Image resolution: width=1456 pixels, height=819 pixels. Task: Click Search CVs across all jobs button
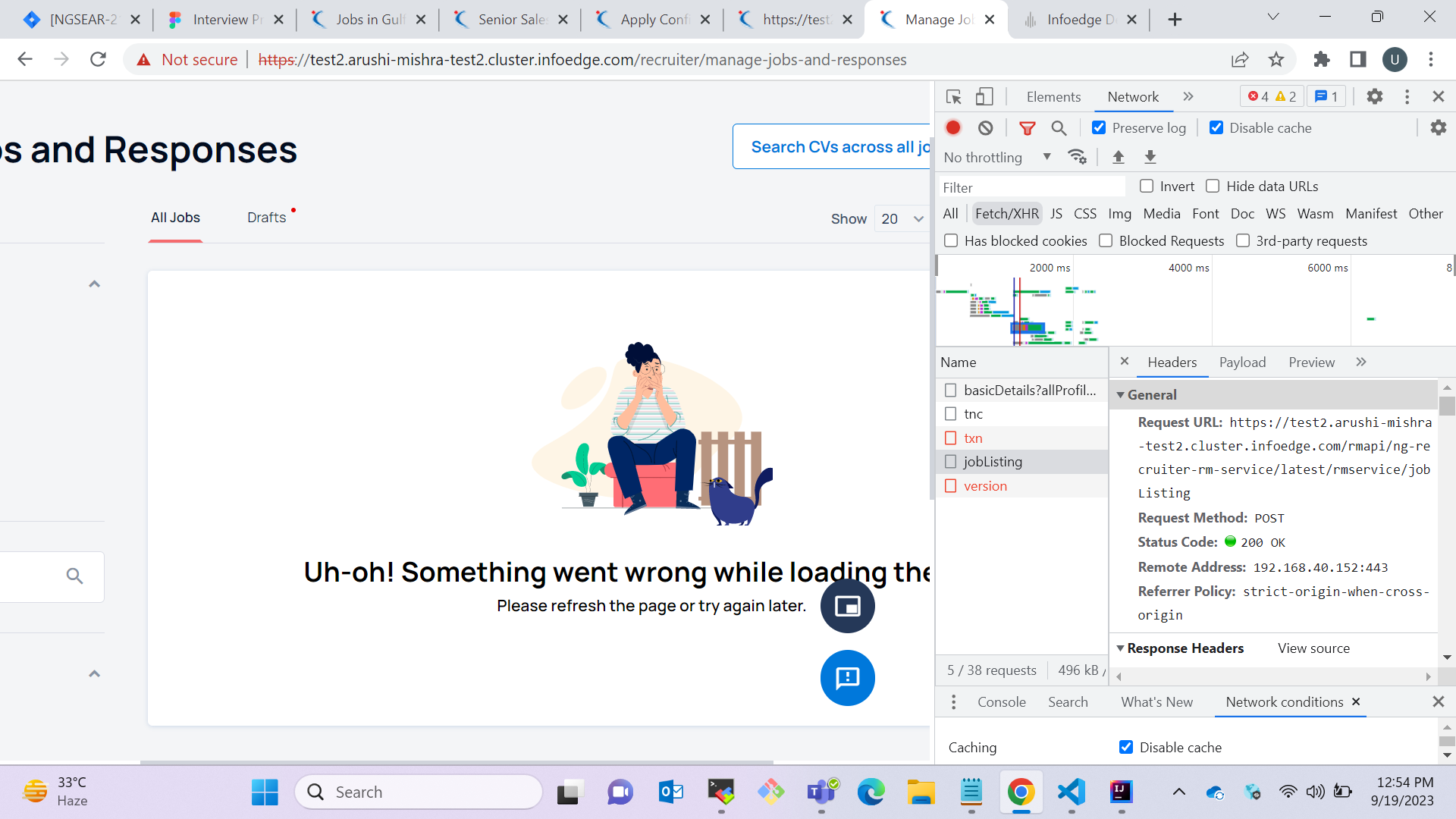834,147
